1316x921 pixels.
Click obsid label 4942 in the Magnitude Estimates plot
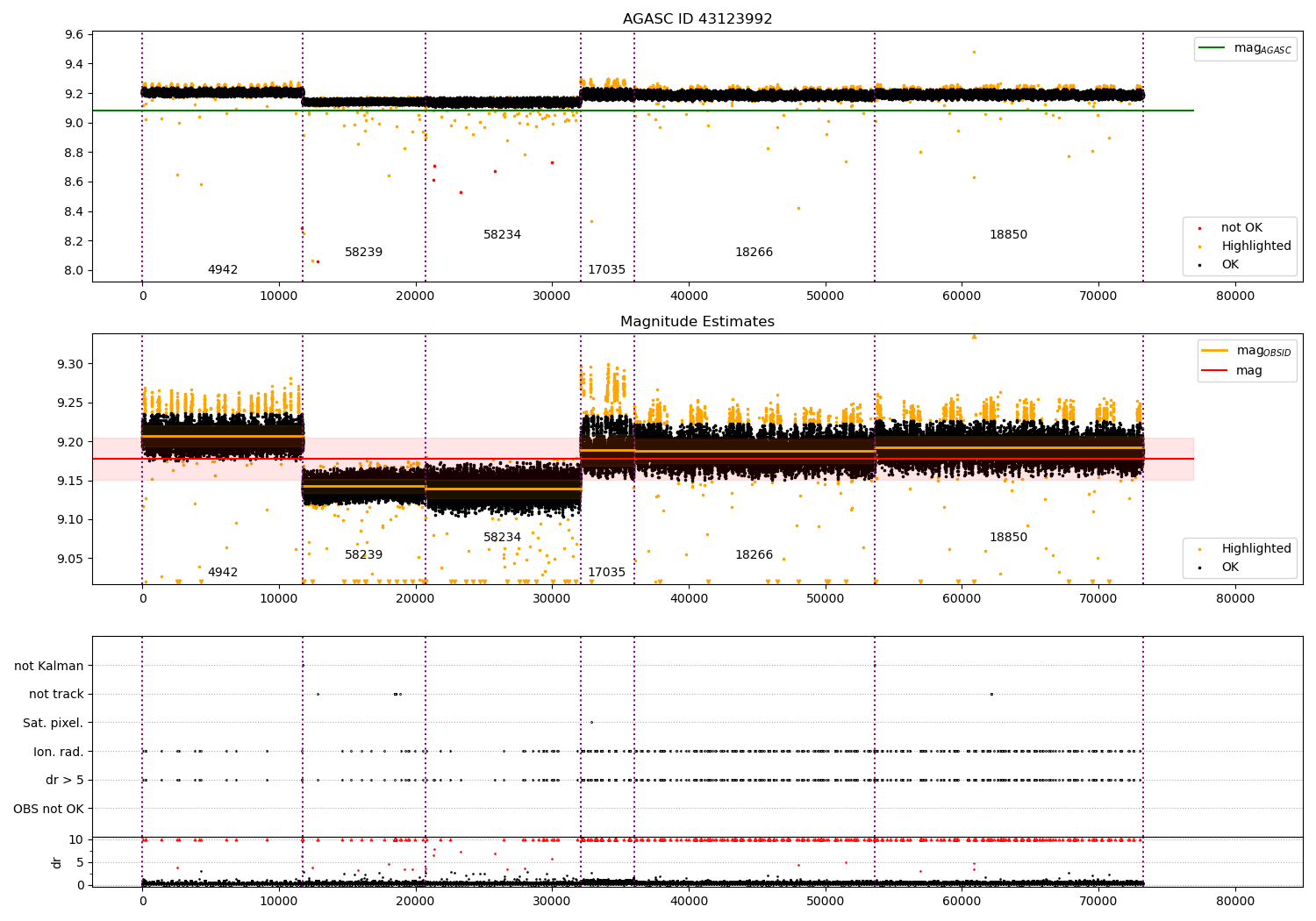pos(223,573)
